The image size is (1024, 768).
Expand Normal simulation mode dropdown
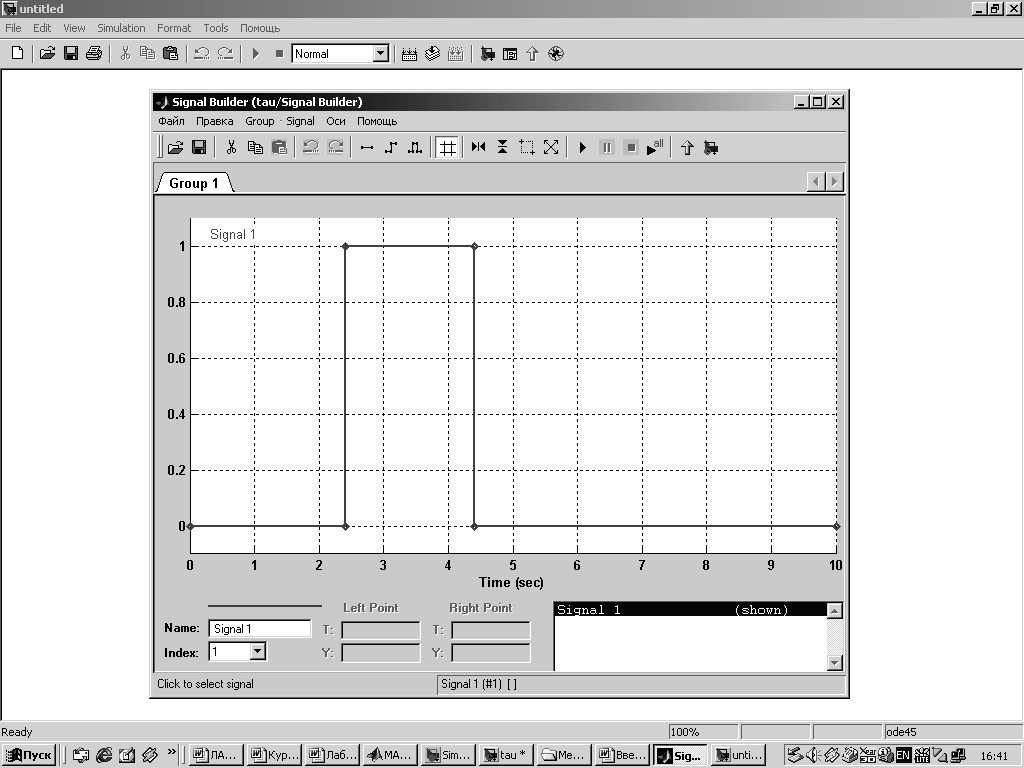(x=381, y=54)
